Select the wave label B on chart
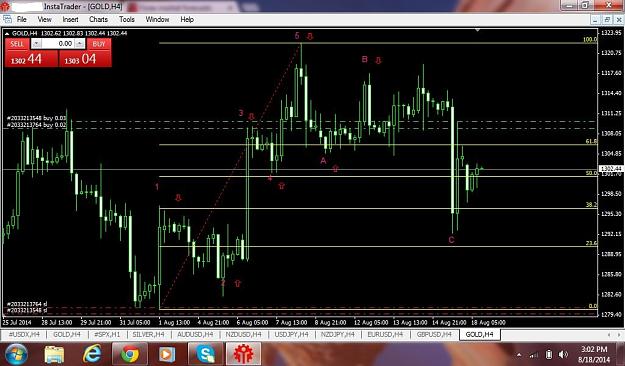Image resolution: width=625 pixels, height=366 pixels. point(364,59)
